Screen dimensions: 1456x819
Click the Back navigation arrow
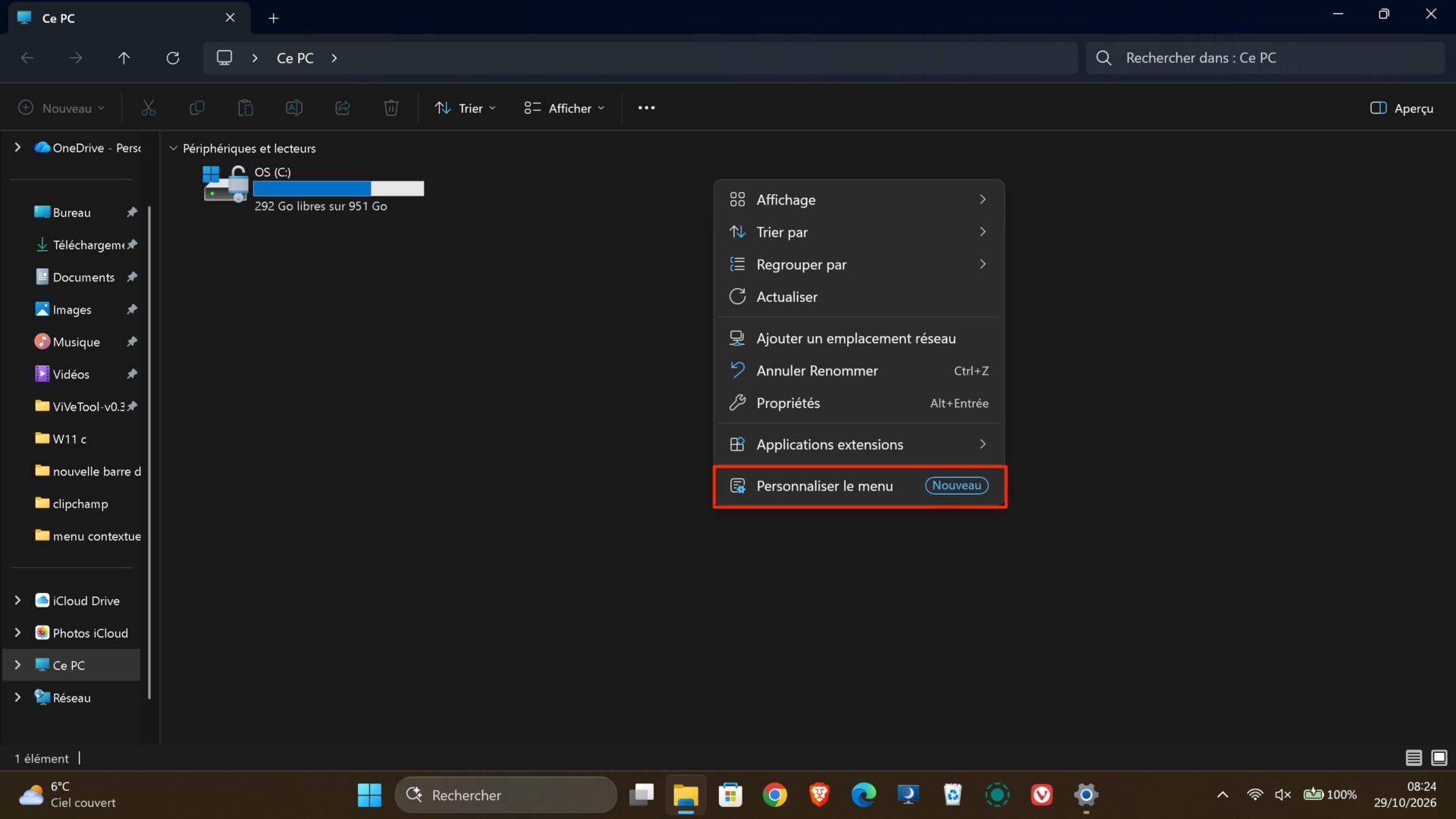27,58
